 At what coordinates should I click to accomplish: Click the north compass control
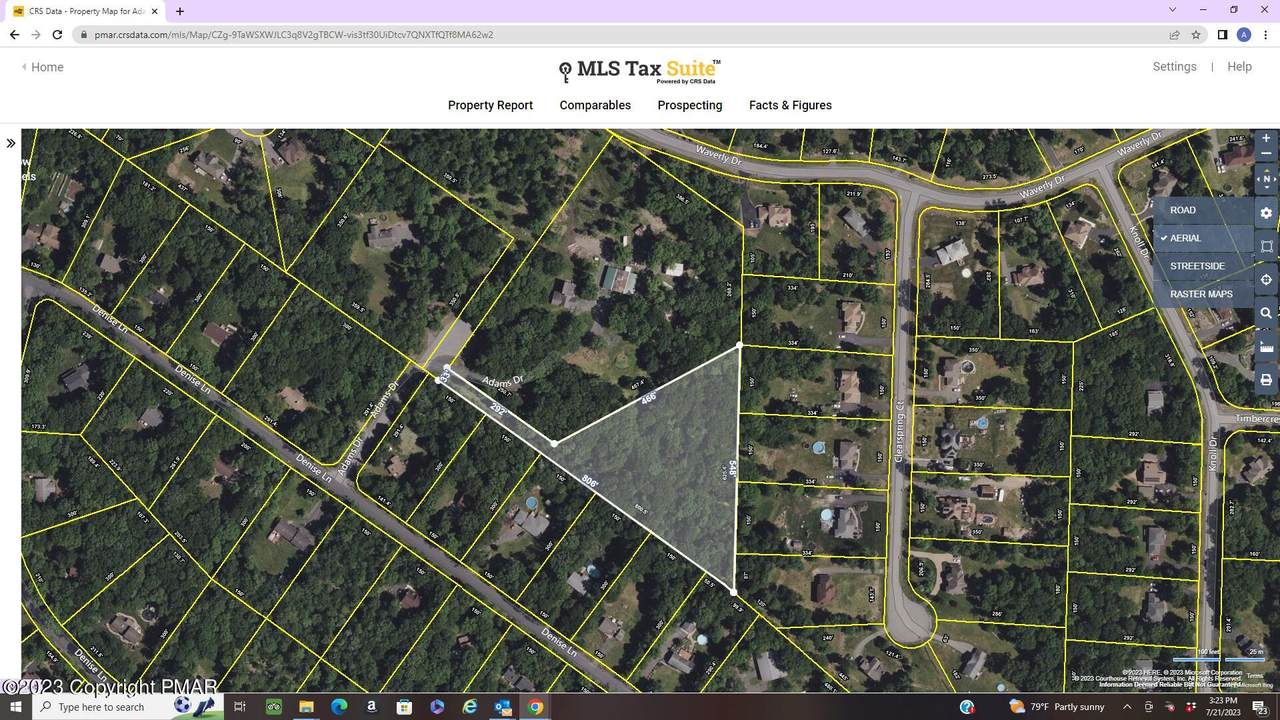[x=1266, y=180]
